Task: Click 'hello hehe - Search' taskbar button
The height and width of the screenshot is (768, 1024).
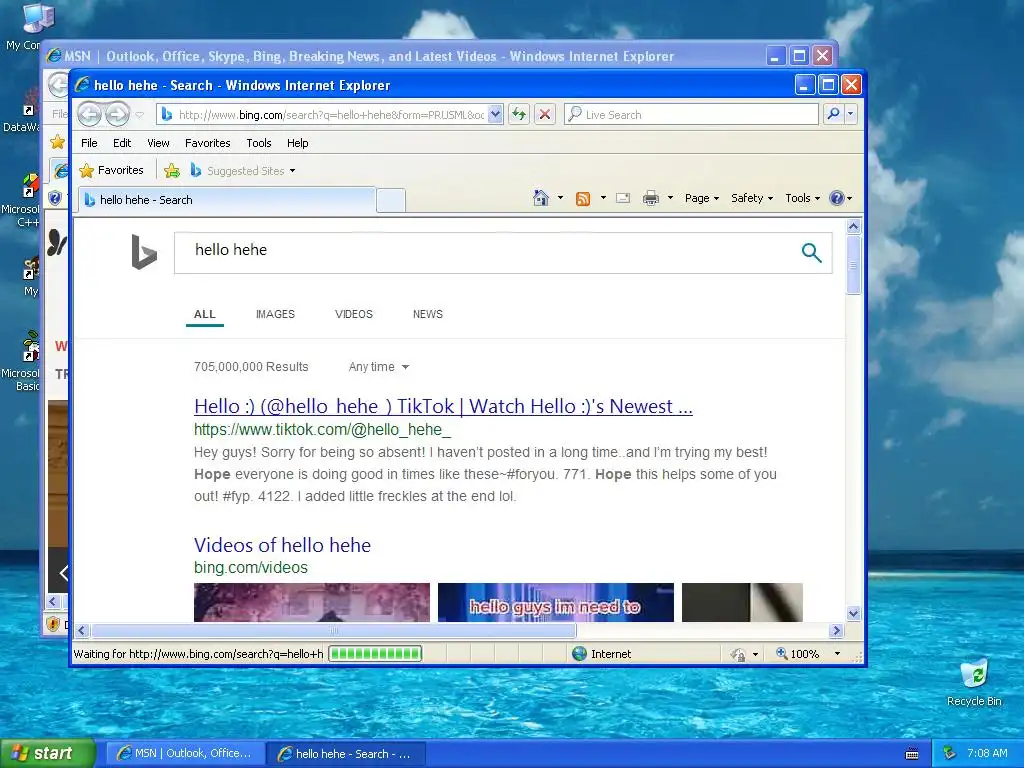Action: click(x=346, y=754)
